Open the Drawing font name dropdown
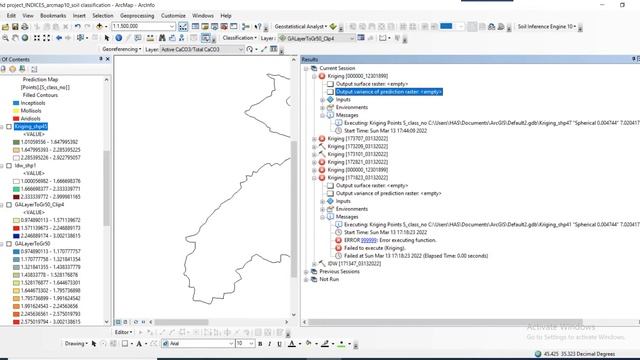Screen dimensions: 640x360 pos(231,344)
